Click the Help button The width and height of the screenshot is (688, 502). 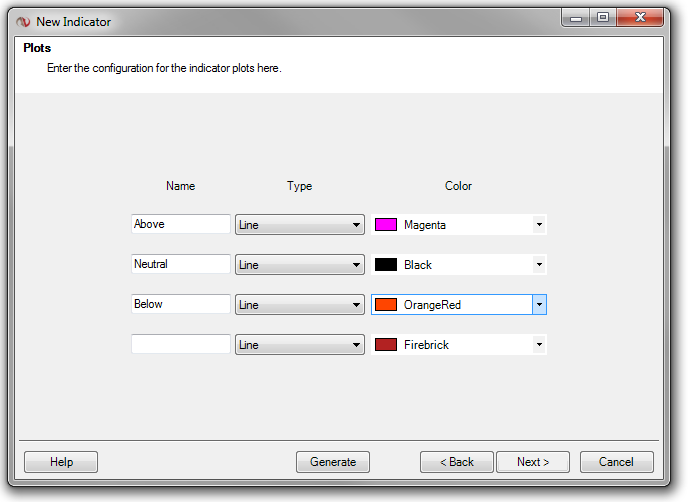(61, 462)
